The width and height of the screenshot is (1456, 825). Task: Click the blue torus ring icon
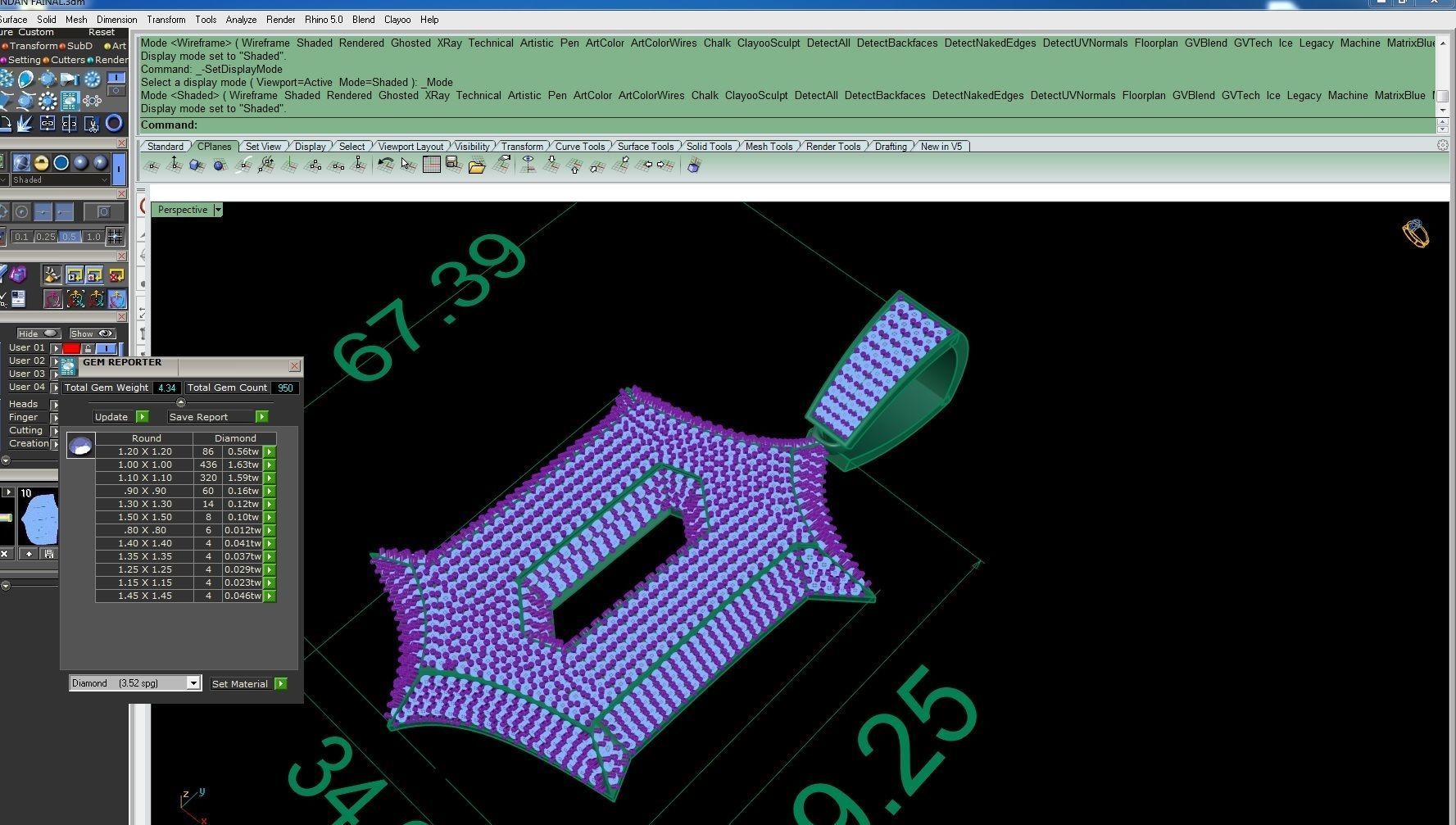(114, 123)
